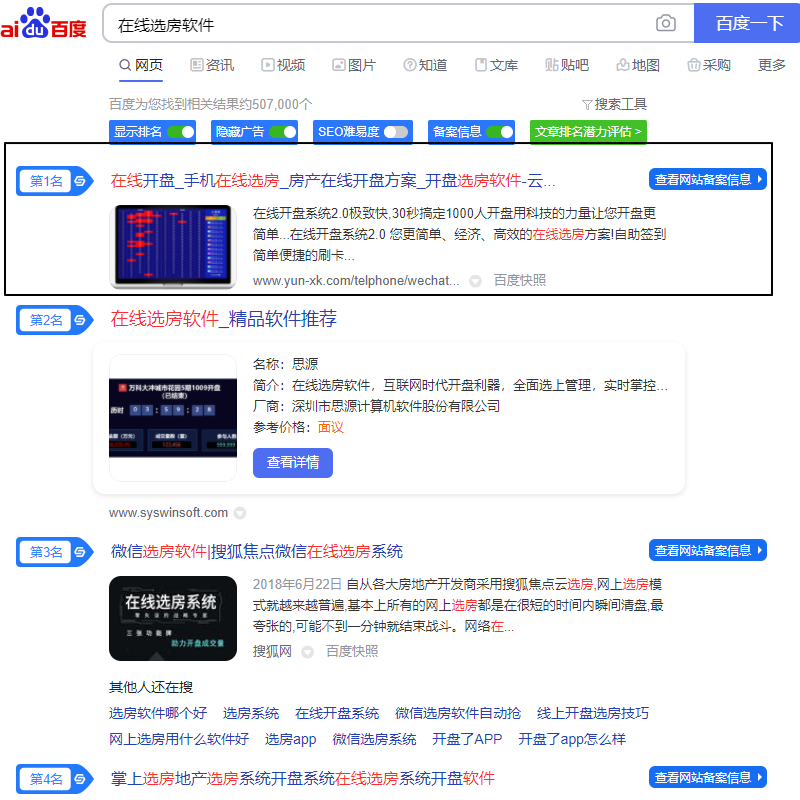
Task: Click related search 线上开盘选房技巧
Action: click(x=593, y=713)
